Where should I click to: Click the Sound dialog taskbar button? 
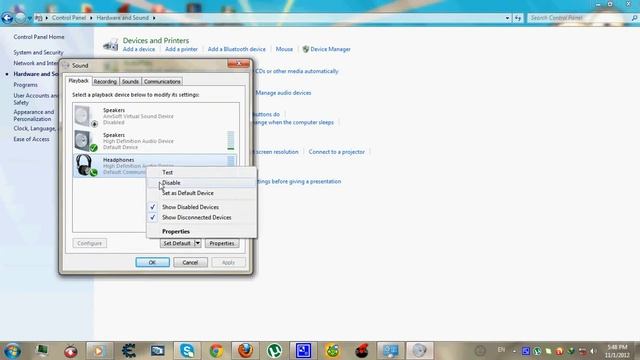click(x=420, y=351)
